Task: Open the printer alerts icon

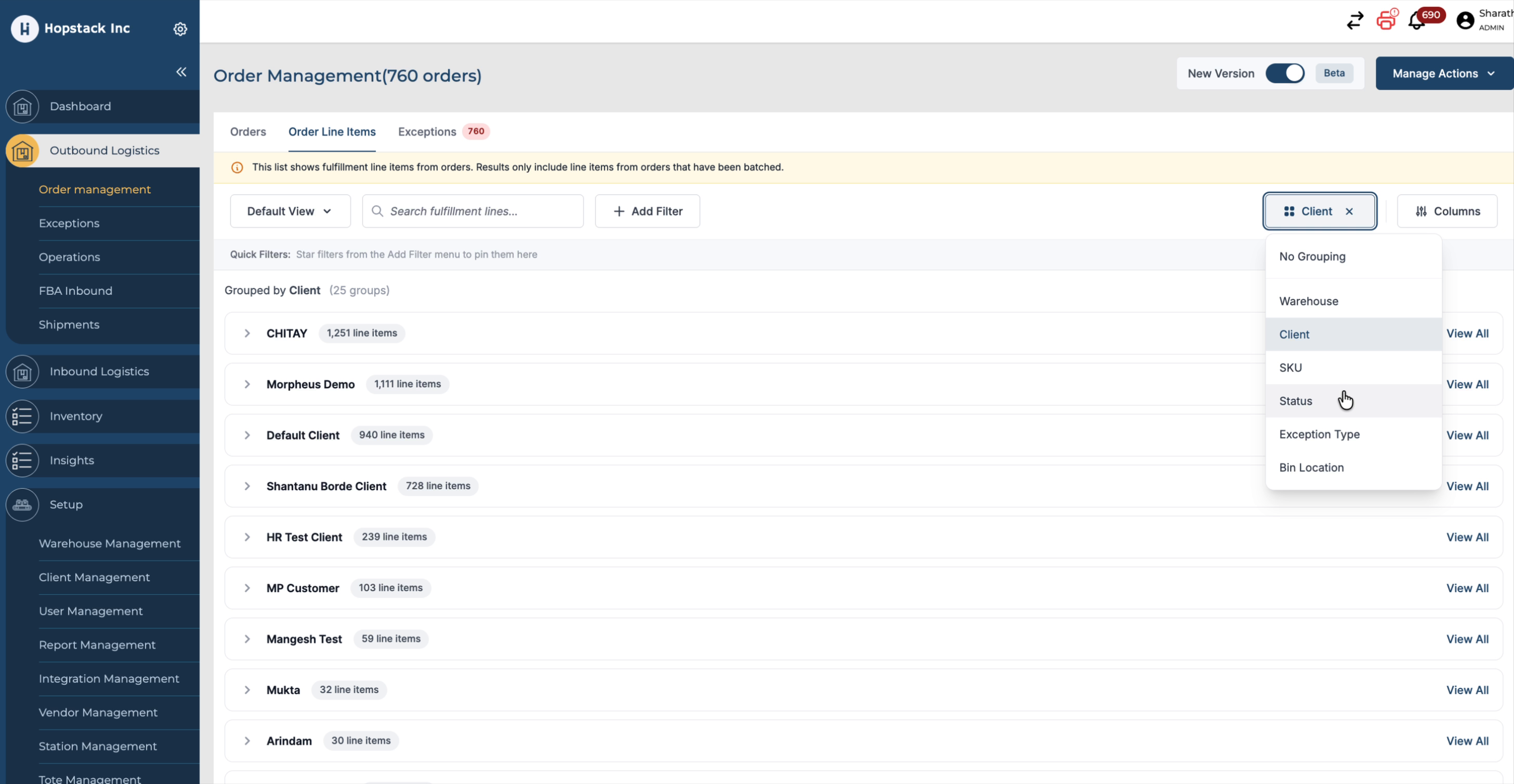Action: [1387, 20]
